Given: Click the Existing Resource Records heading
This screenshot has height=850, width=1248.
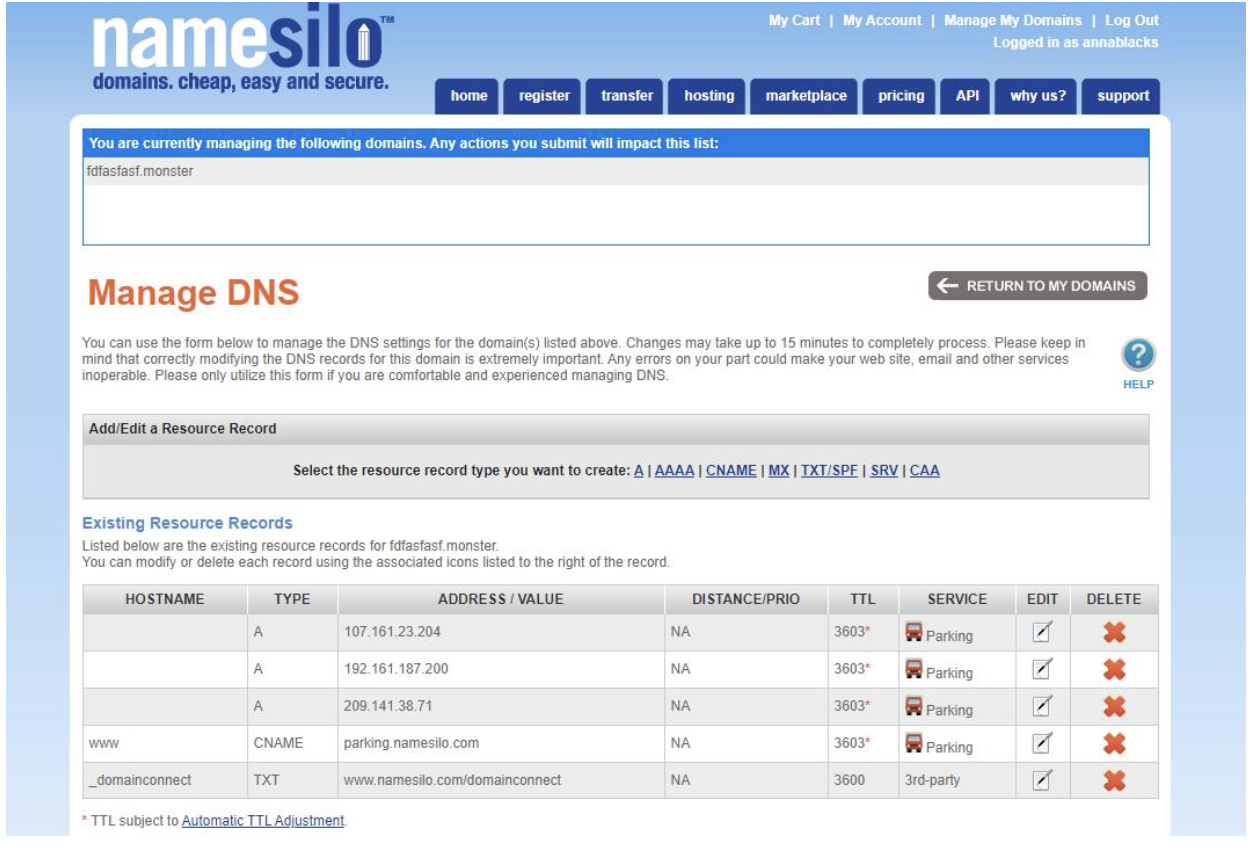Looking at the screenshot, I should pos(187,523).
